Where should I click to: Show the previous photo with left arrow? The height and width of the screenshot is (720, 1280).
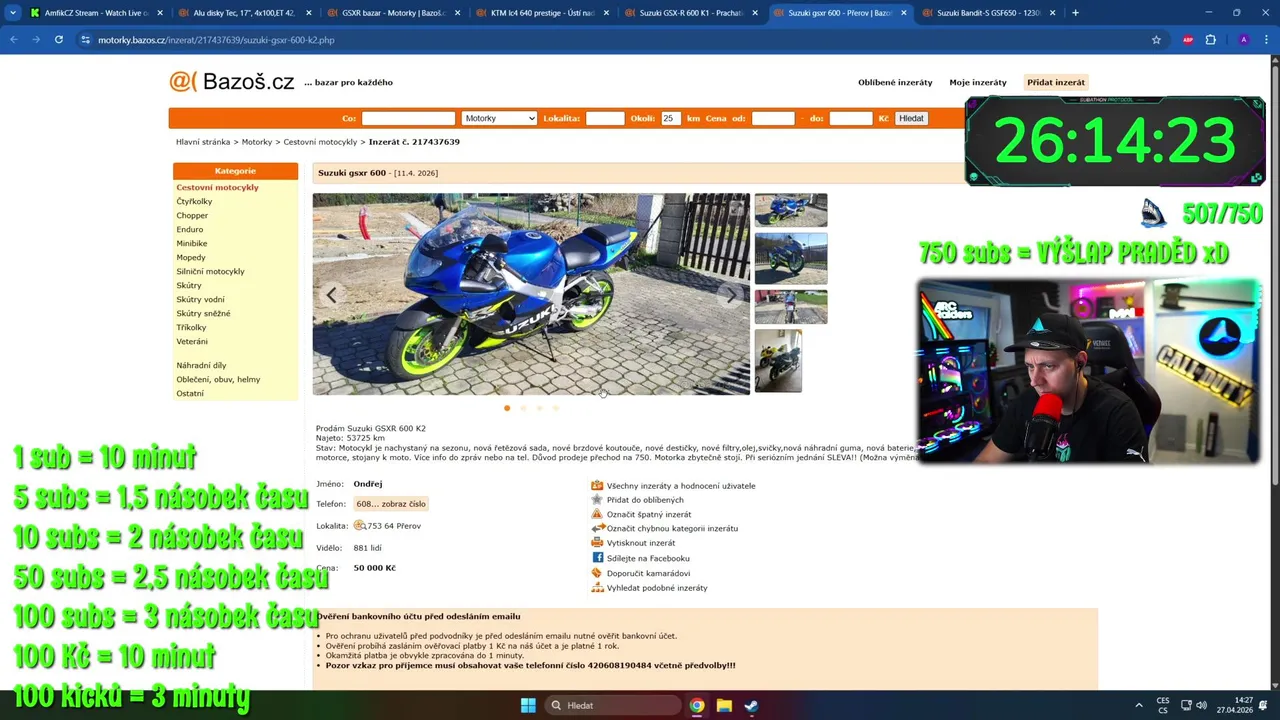coord(331,295)
